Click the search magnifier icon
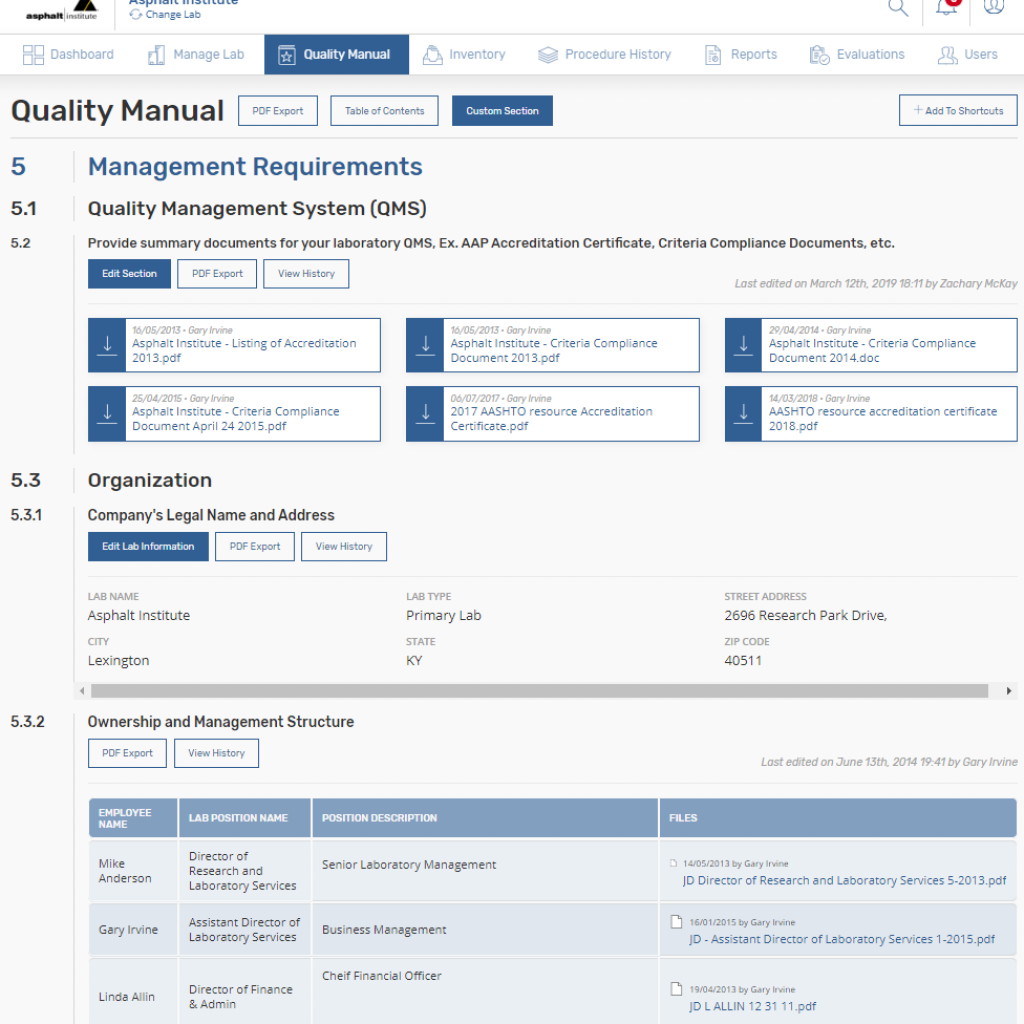The width and height of the screenshot is (1024, 1024). tap(898, 8)
